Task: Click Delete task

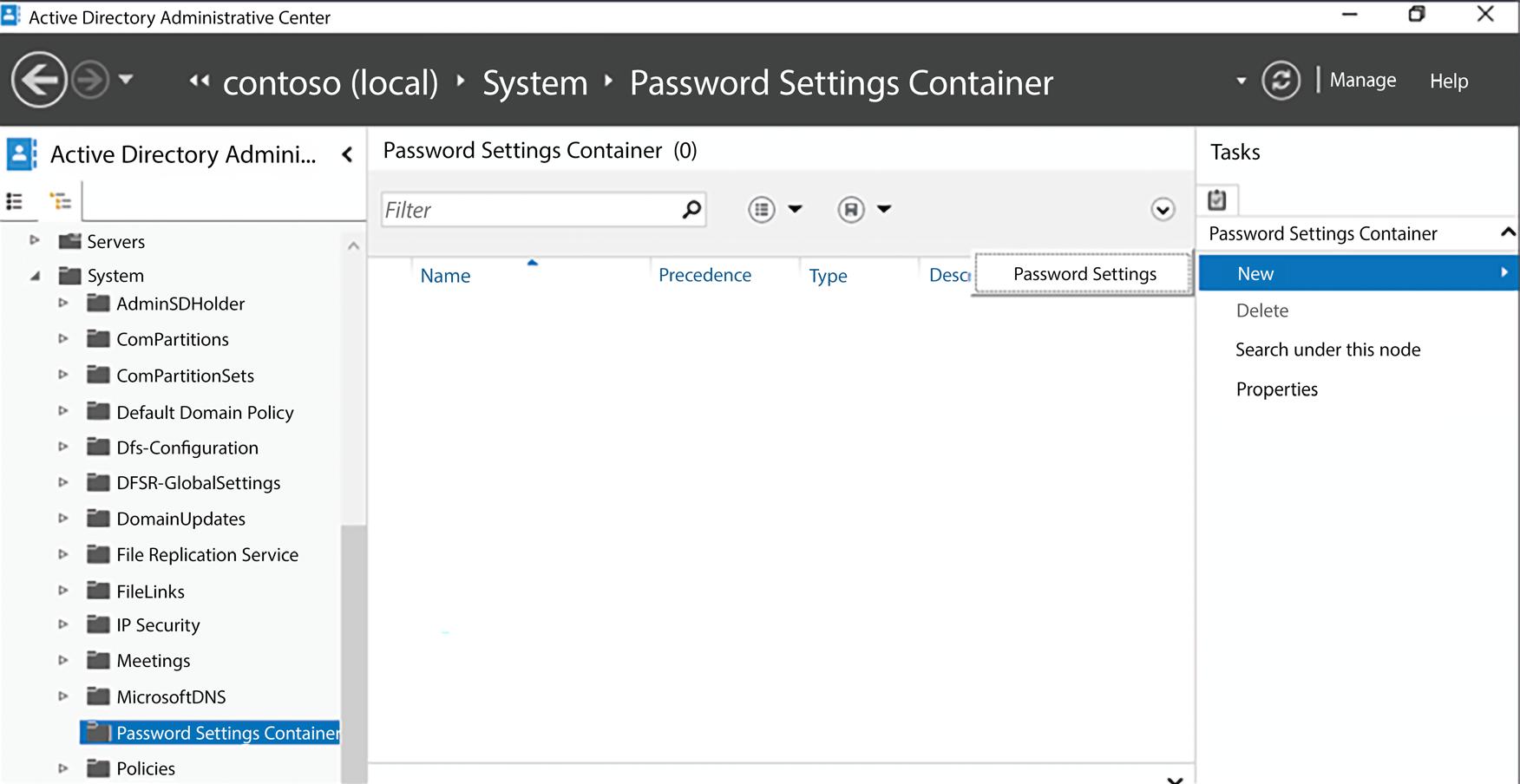Action: coord(1262,310)
